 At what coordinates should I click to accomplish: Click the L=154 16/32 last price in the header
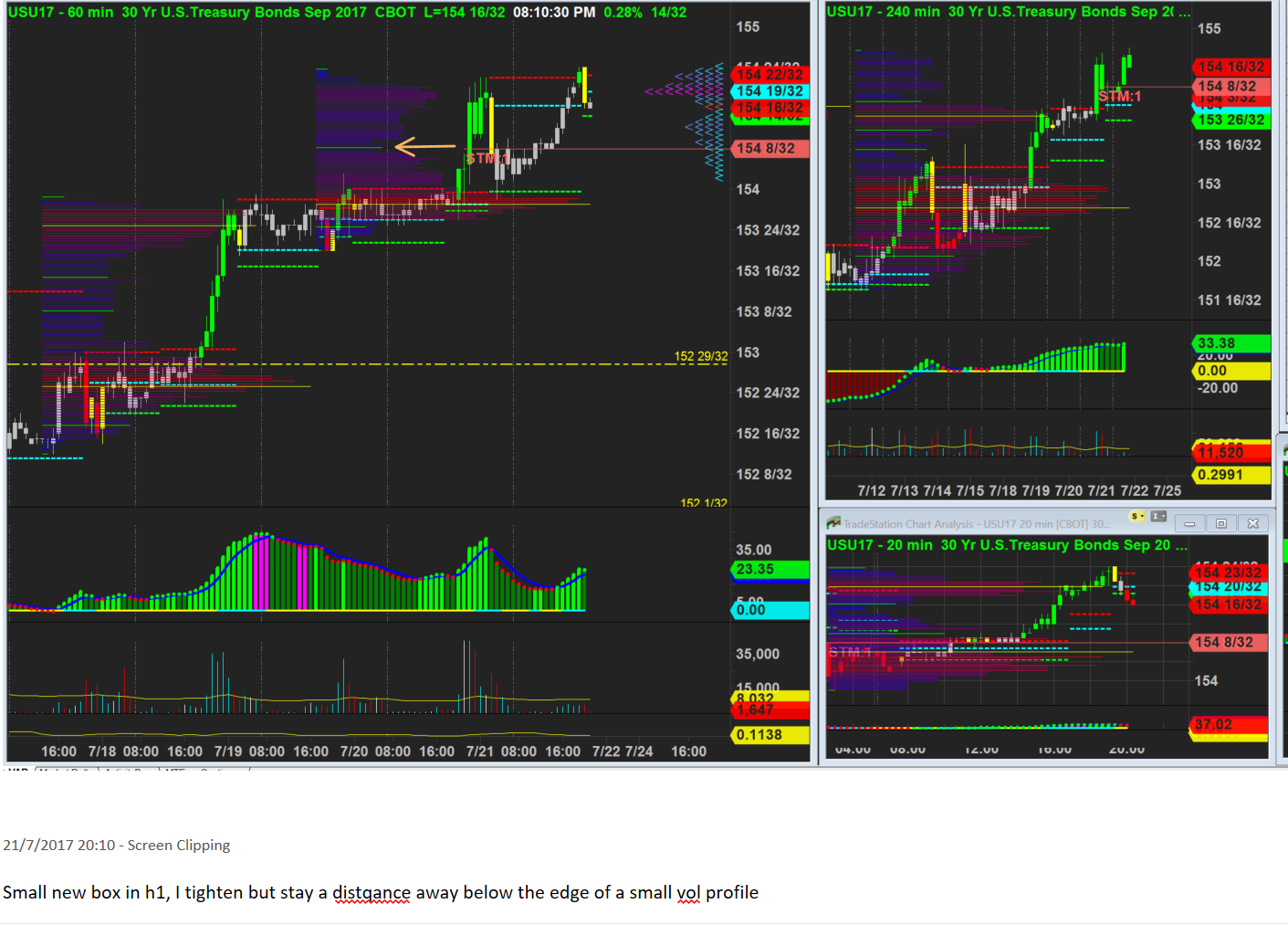click(x=465, y=13)
